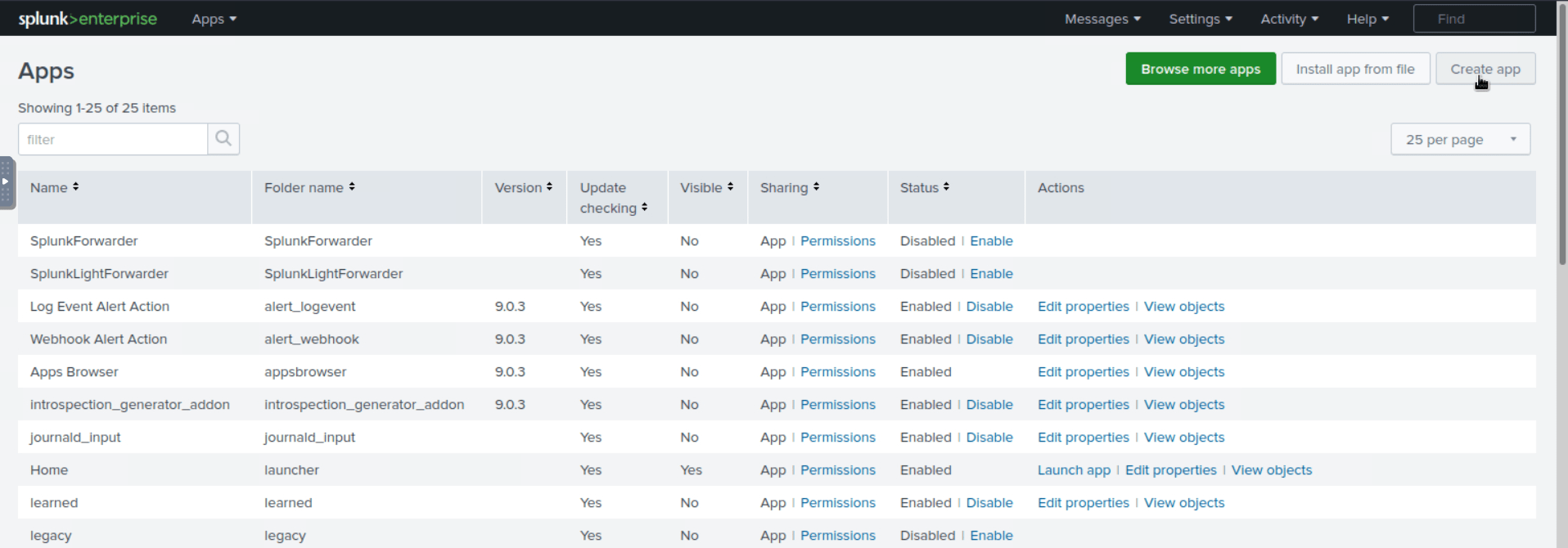Screen dimensions: 1568x548
Task: Click the appsbrowser folder name cell
Action: [x=305, y=371]
